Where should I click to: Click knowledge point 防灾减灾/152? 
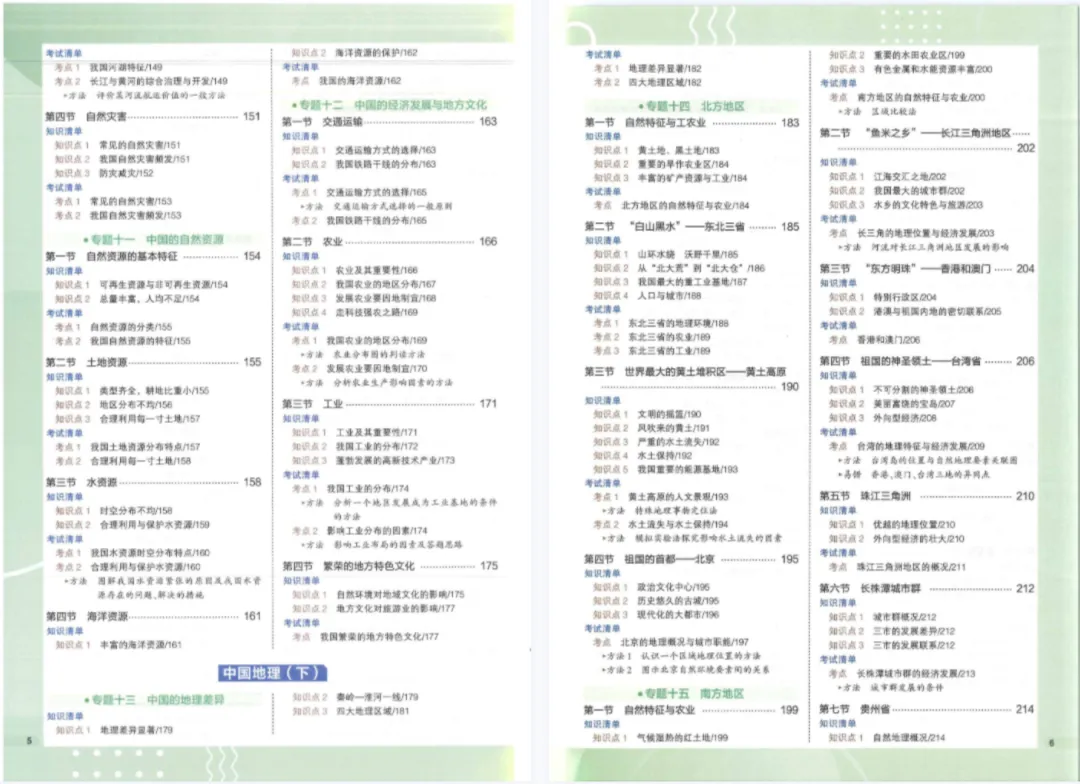(126, 173)
